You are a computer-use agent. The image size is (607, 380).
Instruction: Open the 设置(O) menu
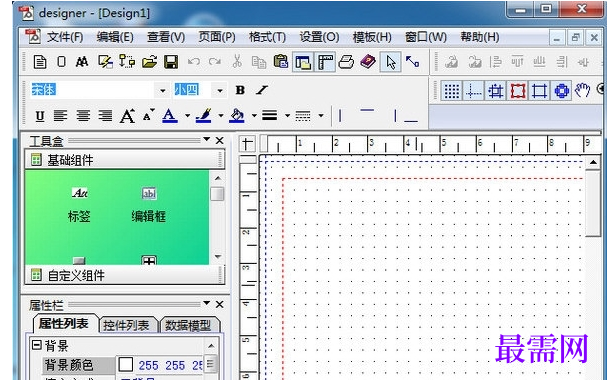click(x=319, y=37)
